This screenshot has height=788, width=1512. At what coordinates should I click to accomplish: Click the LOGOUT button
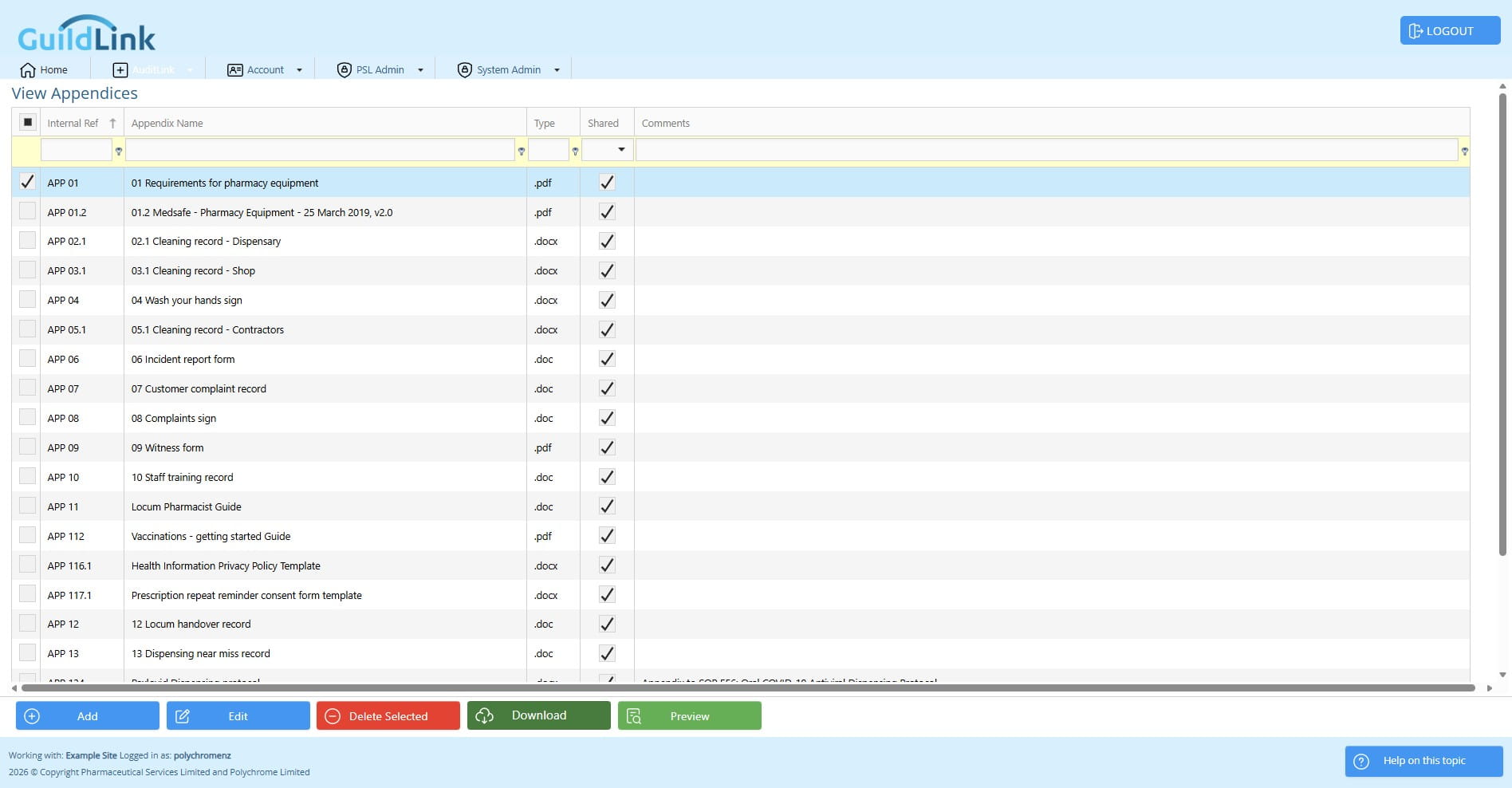pos(1450,31)
